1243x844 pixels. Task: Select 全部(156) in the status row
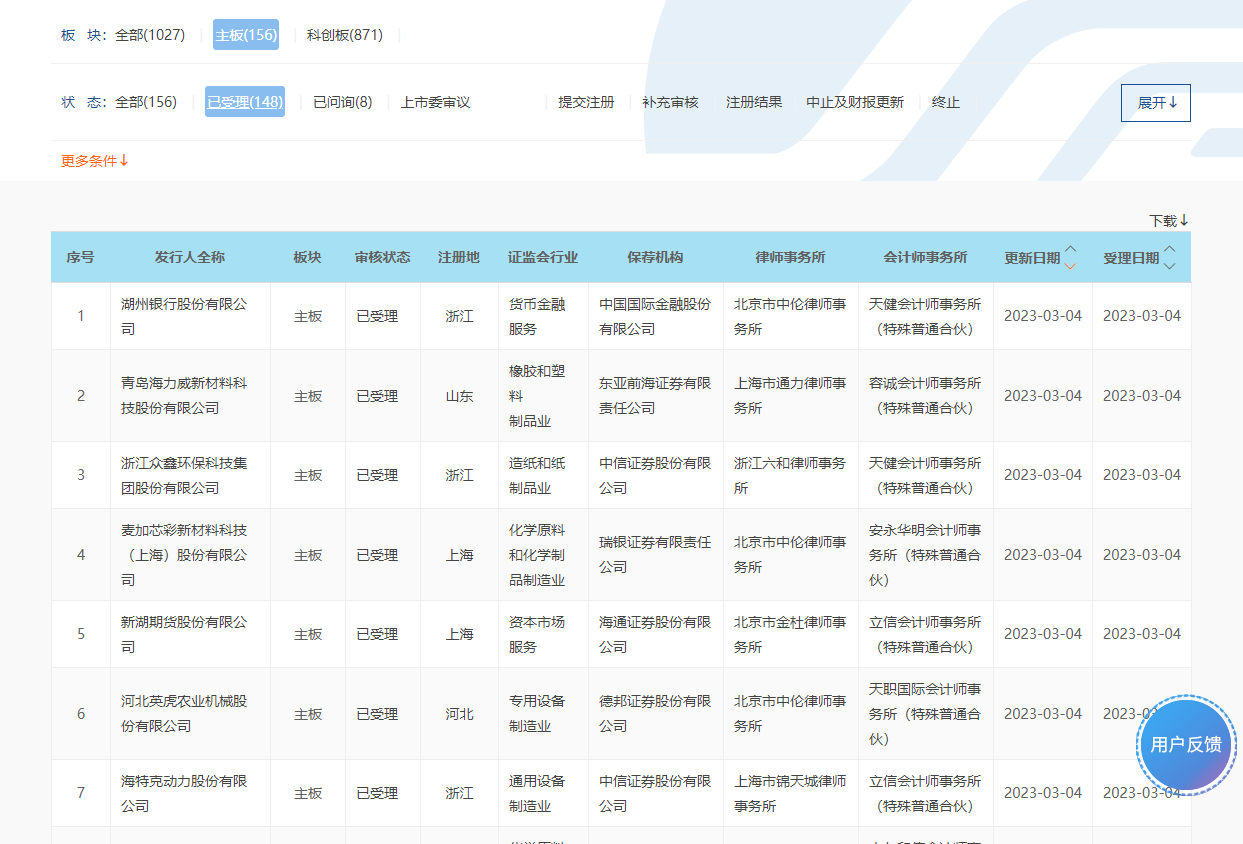tap(146, 102)
